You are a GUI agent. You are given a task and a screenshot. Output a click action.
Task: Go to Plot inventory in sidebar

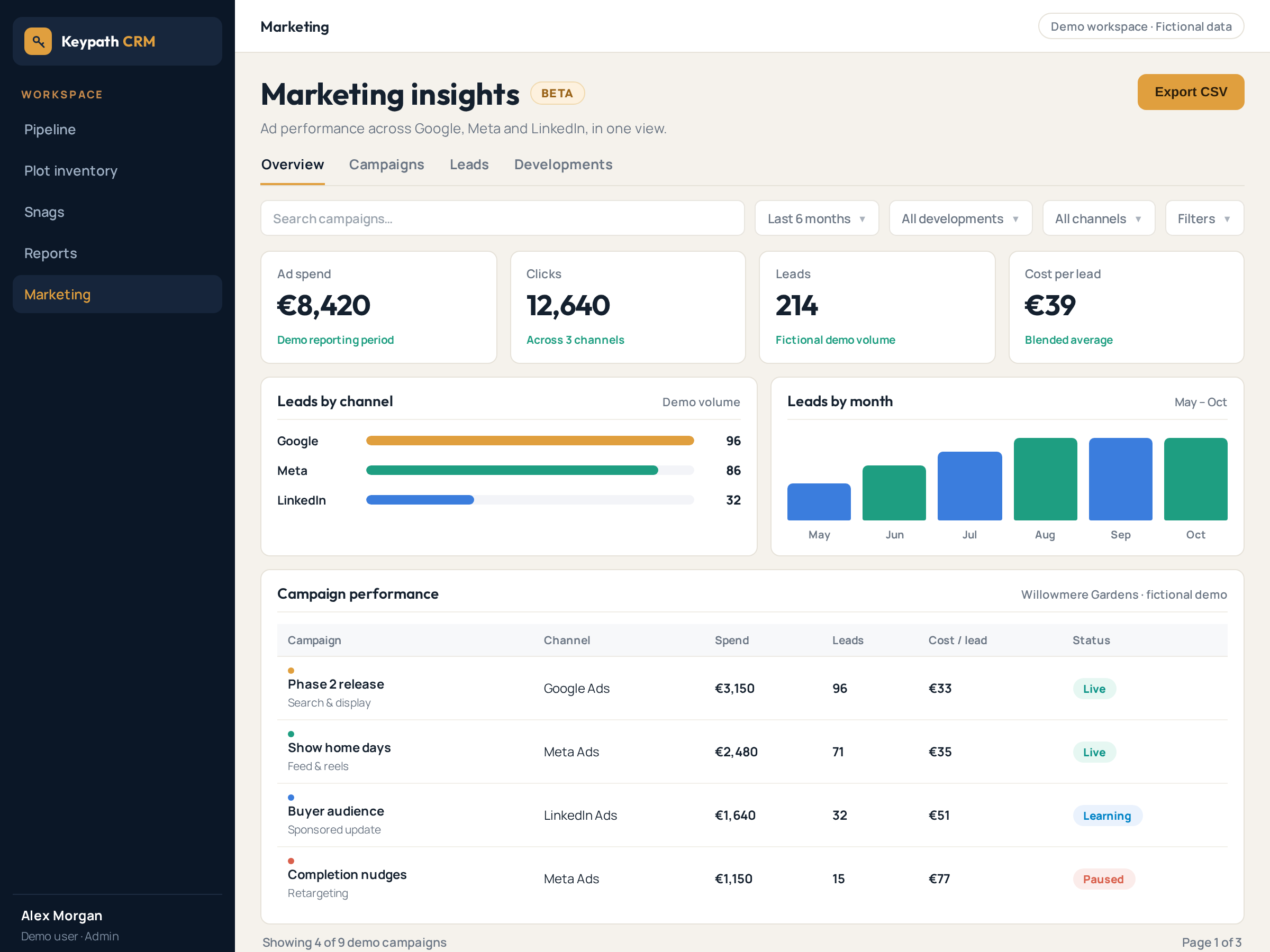pos(117,171)
